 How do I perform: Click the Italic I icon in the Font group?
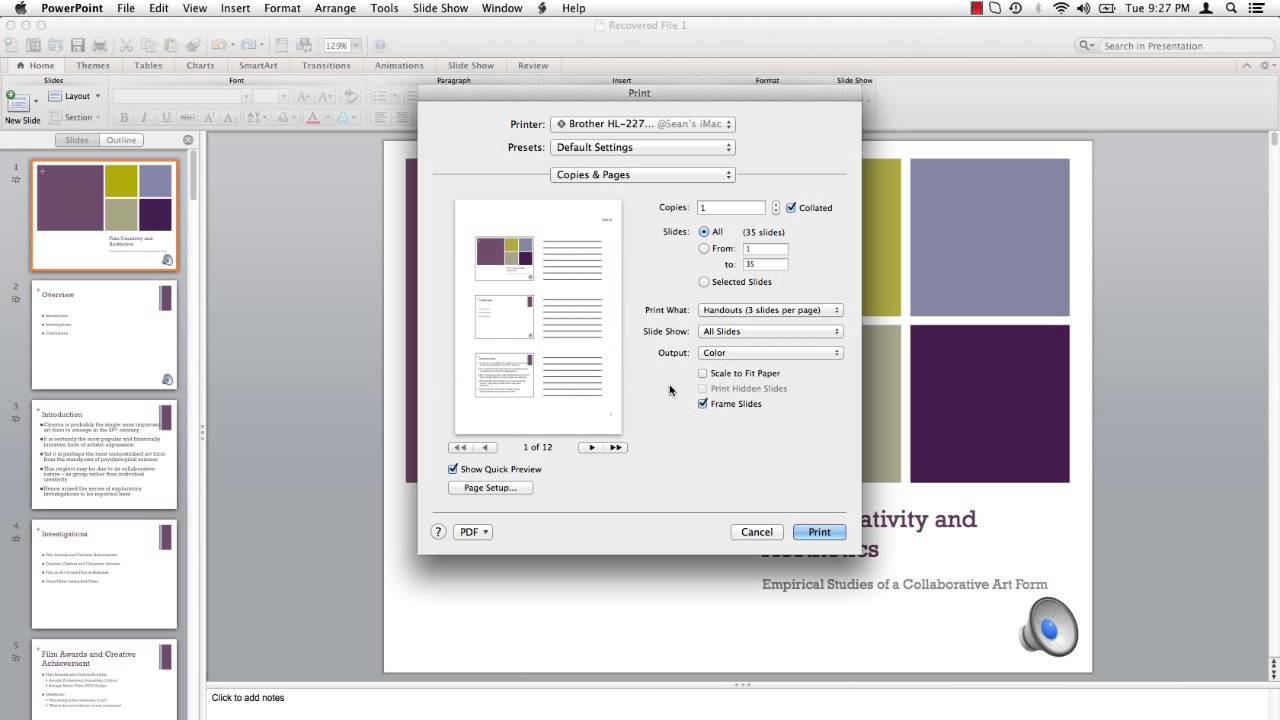144,117
